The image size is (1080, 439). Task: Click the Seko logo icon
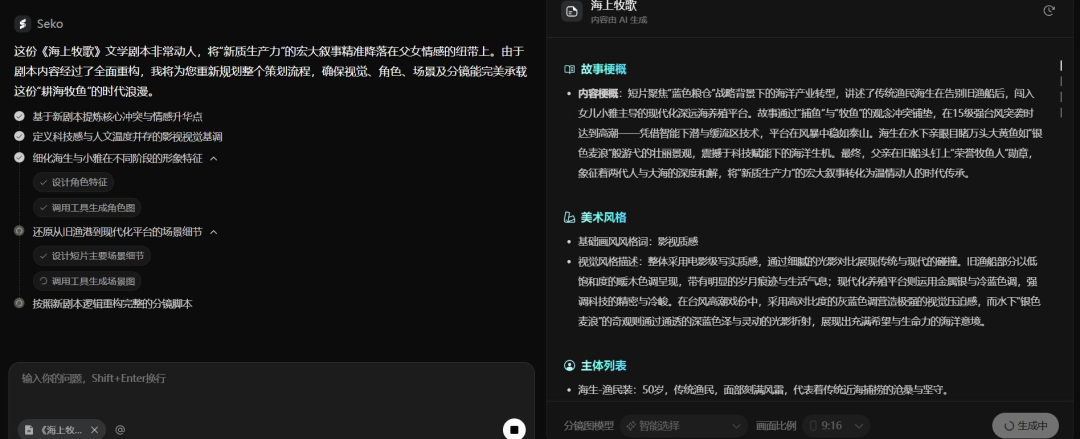point(22,23)
